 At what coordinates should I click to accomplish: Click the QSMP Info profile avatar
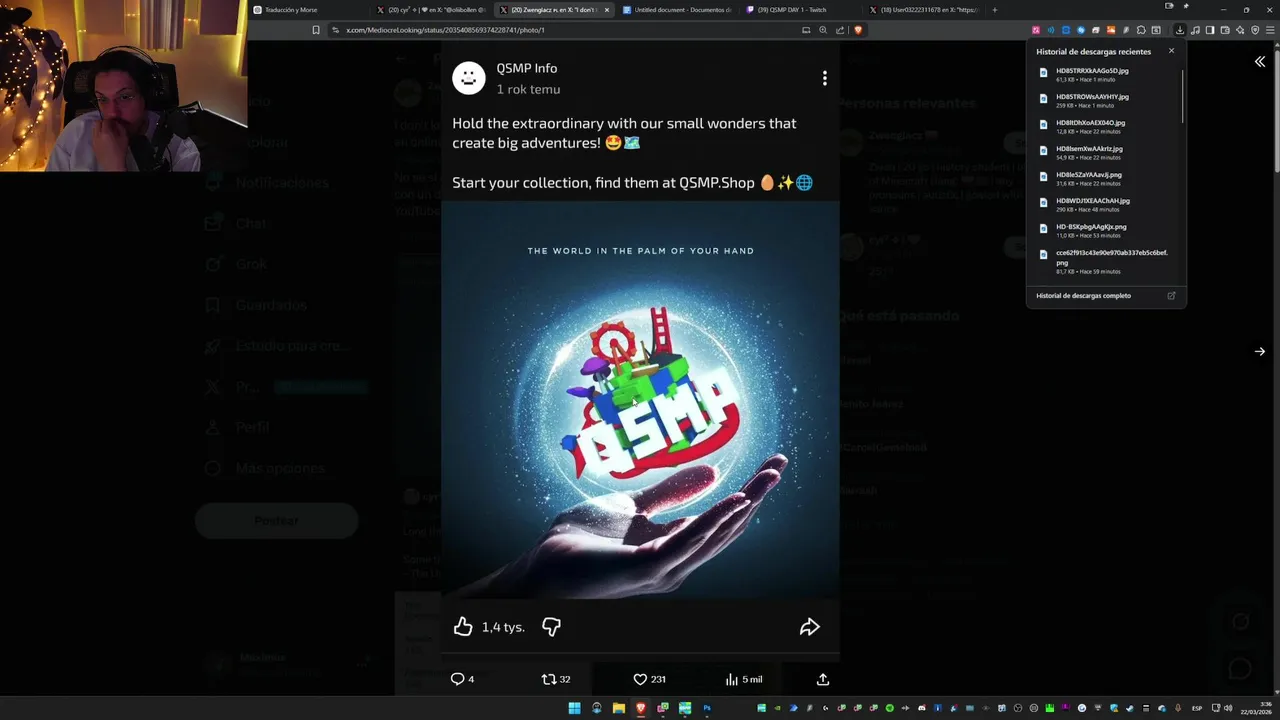[x=468, y=77]
